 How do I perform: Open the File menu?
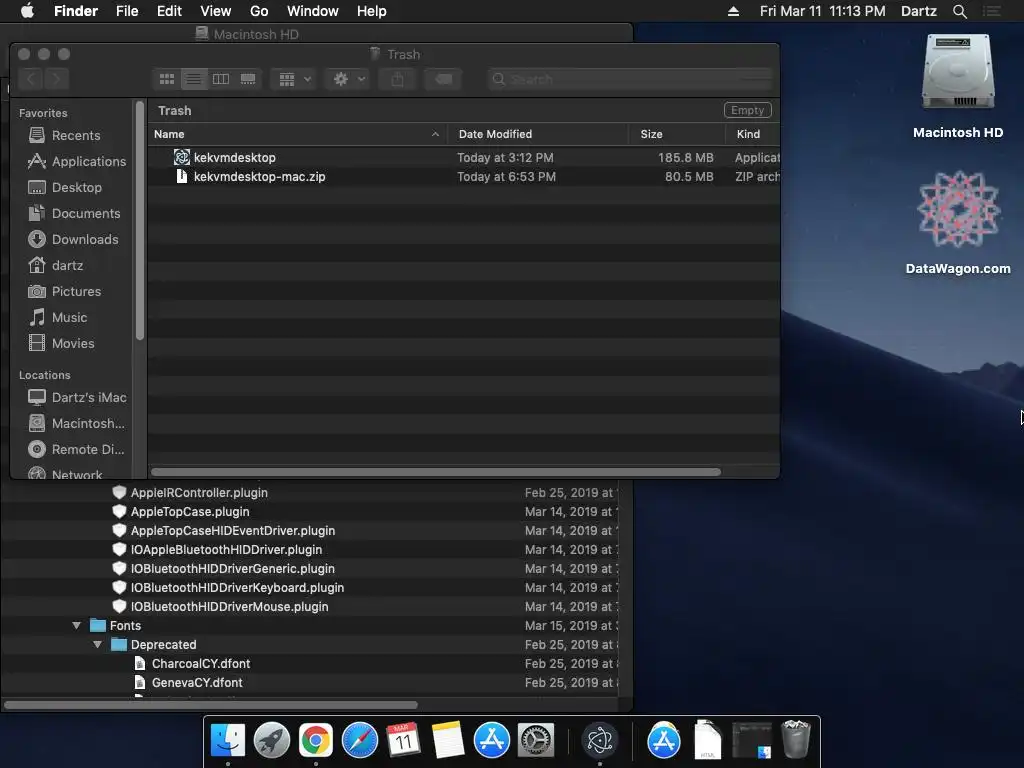pos(127,11)
